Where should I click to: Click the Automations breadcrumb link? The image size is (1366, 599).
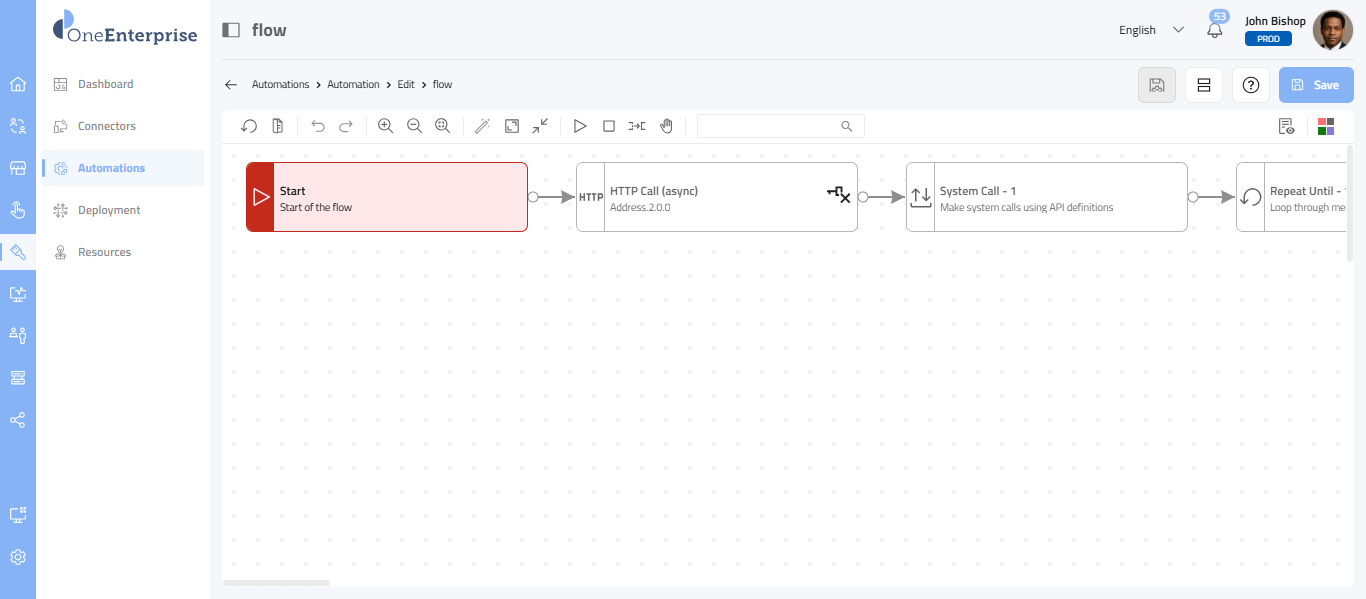[280, 85]
